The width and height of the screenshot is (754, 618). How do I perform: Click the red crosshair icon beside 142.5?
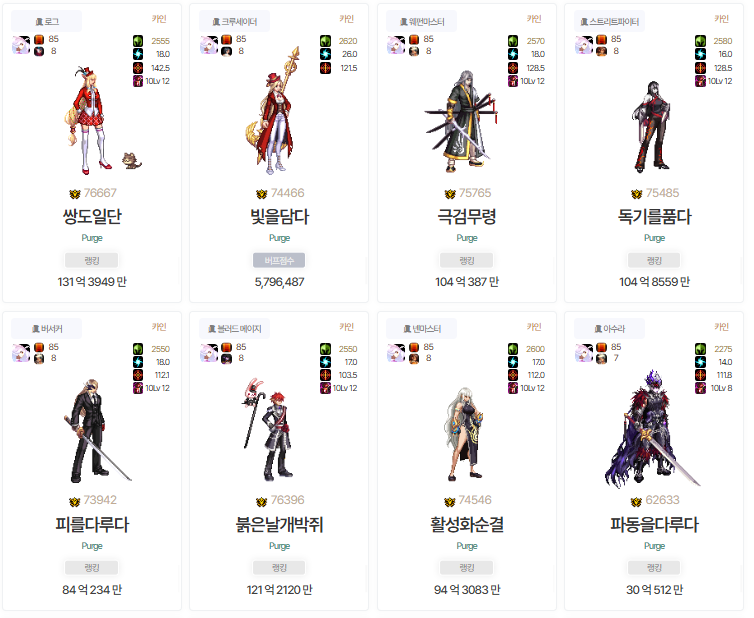(x=138, y=68)
